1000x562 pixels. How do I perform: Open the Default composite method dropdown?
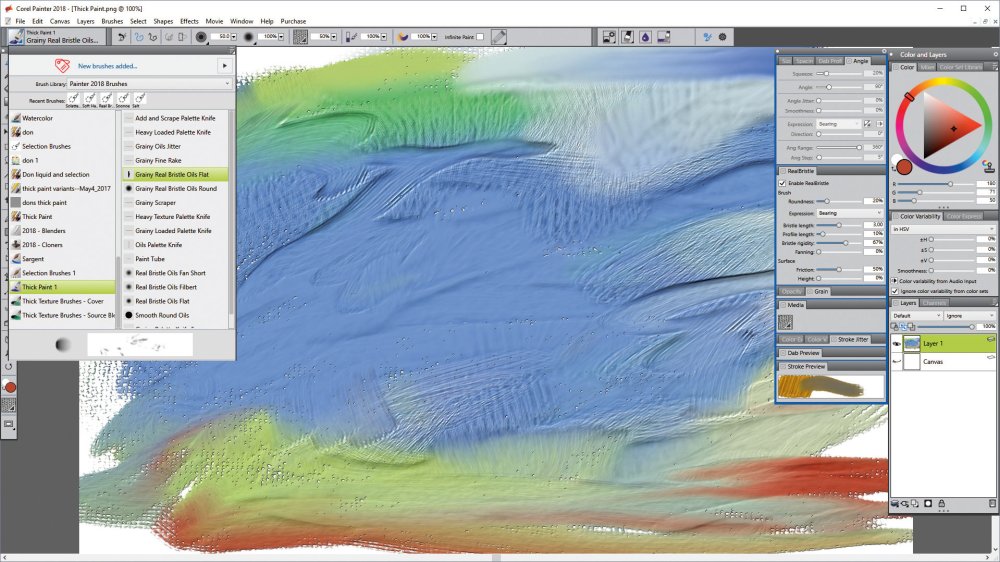(x=916, y=316)
